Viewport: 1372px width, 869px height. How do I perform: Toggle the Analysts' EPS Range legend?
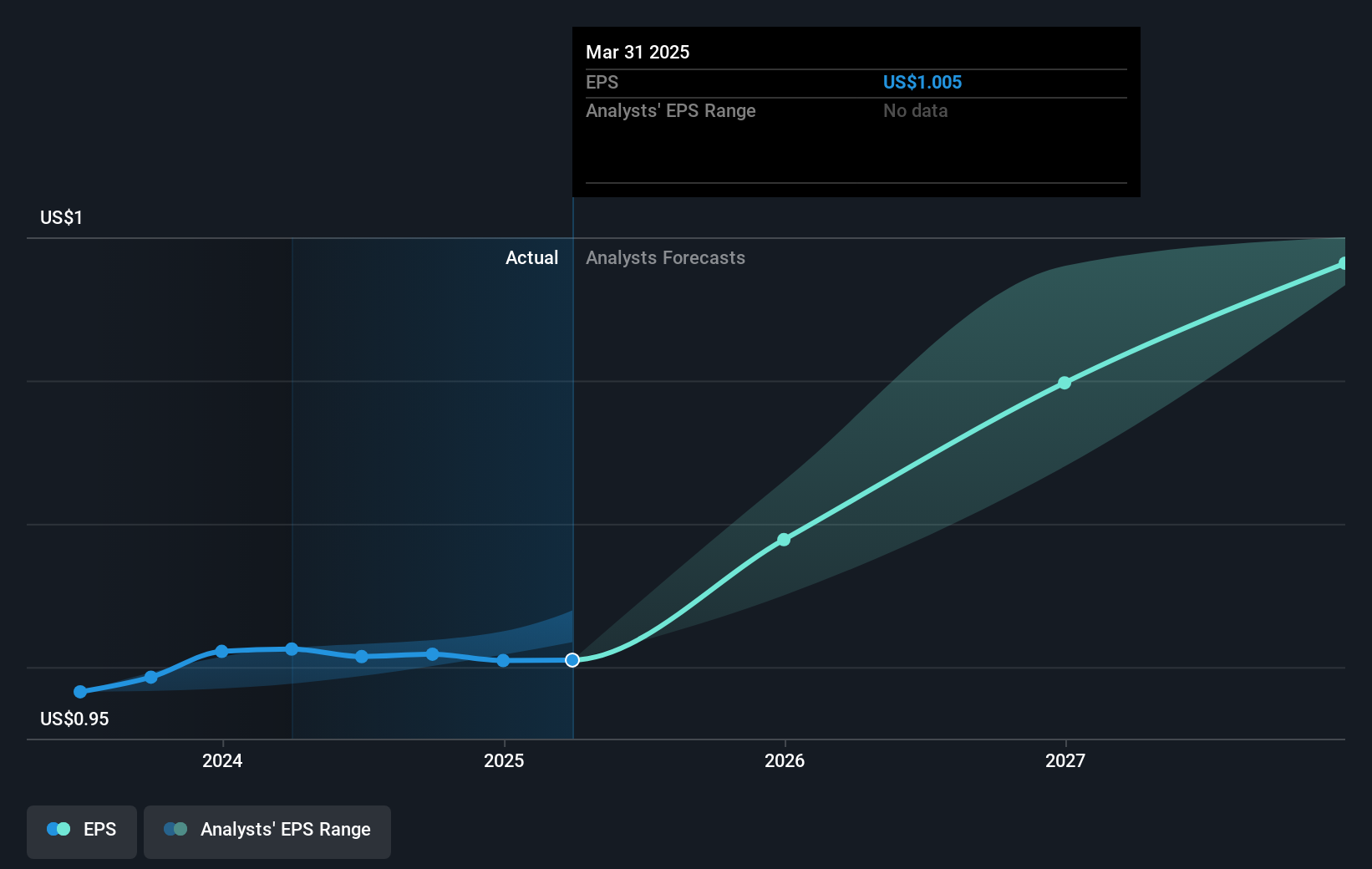tap(267, 831)
